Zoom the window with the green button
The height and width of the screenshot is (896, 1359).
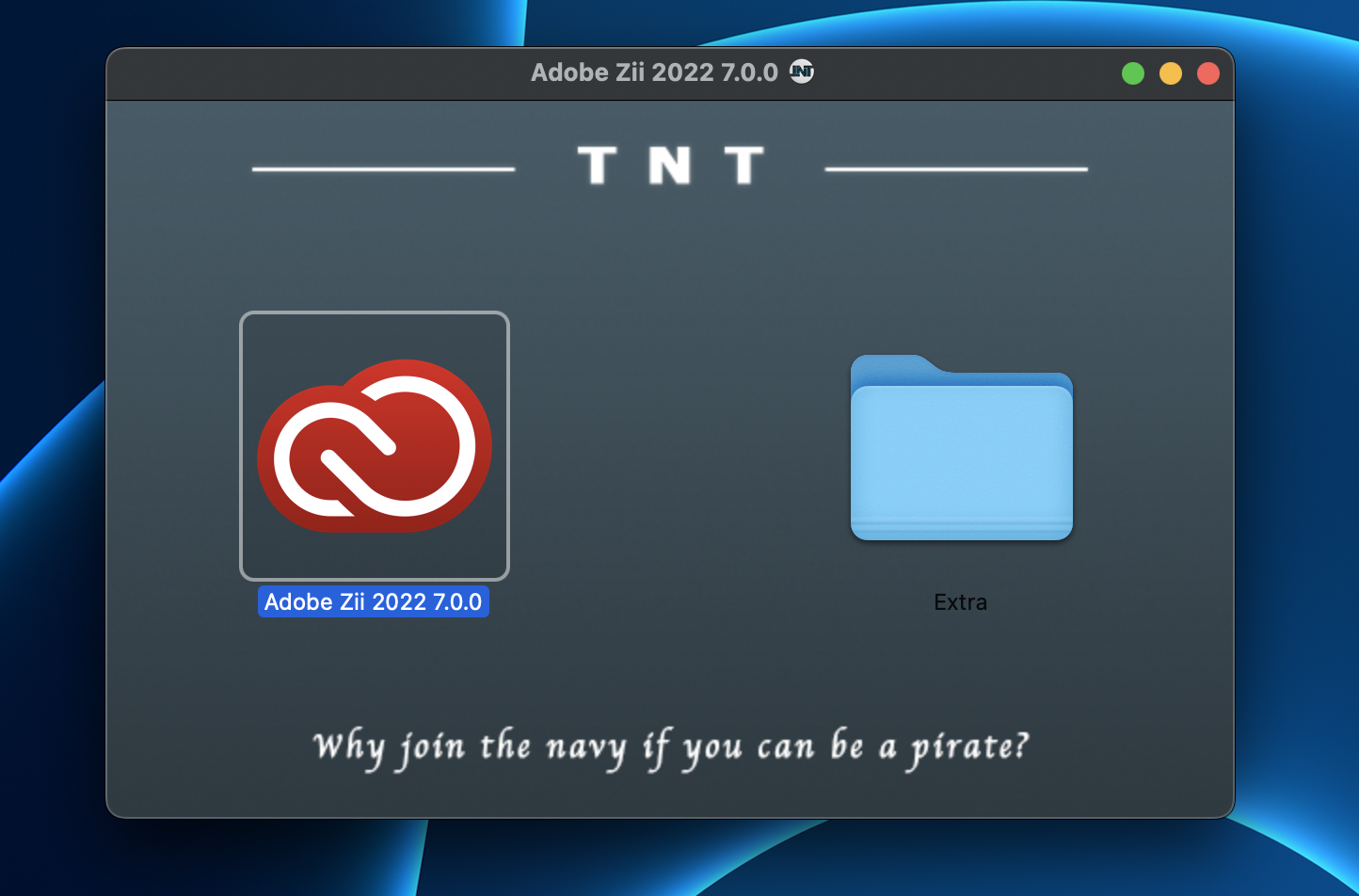1133,73
